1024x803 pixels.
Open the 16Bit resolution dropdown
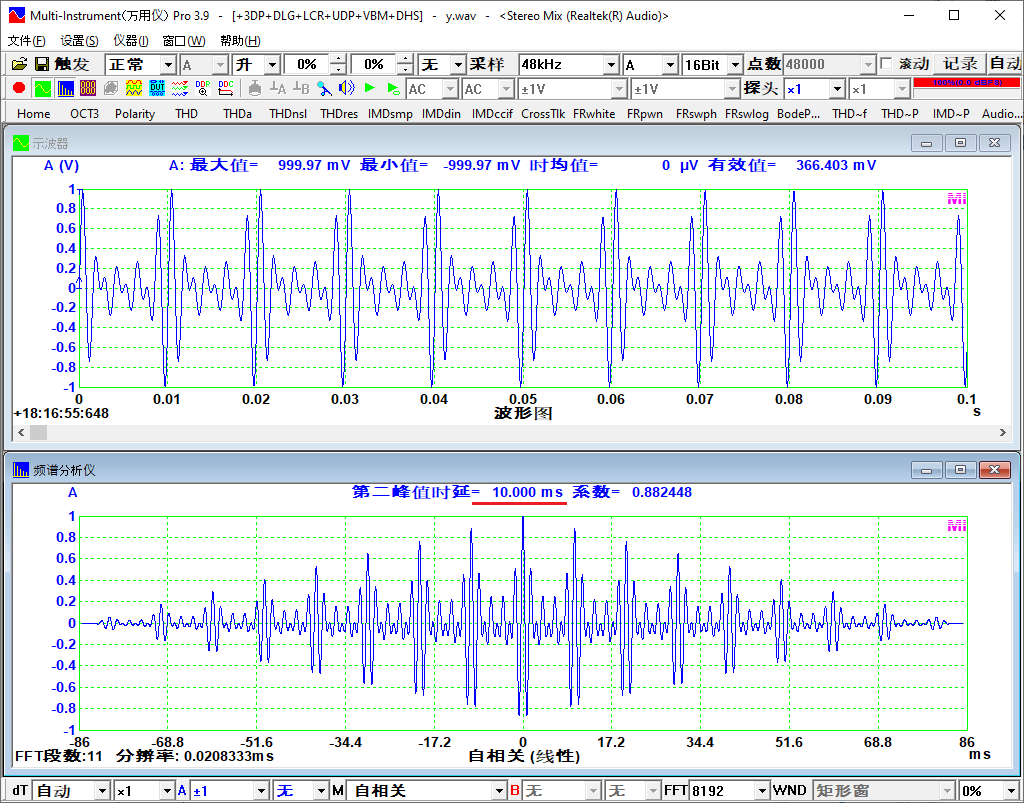[735, 65]
